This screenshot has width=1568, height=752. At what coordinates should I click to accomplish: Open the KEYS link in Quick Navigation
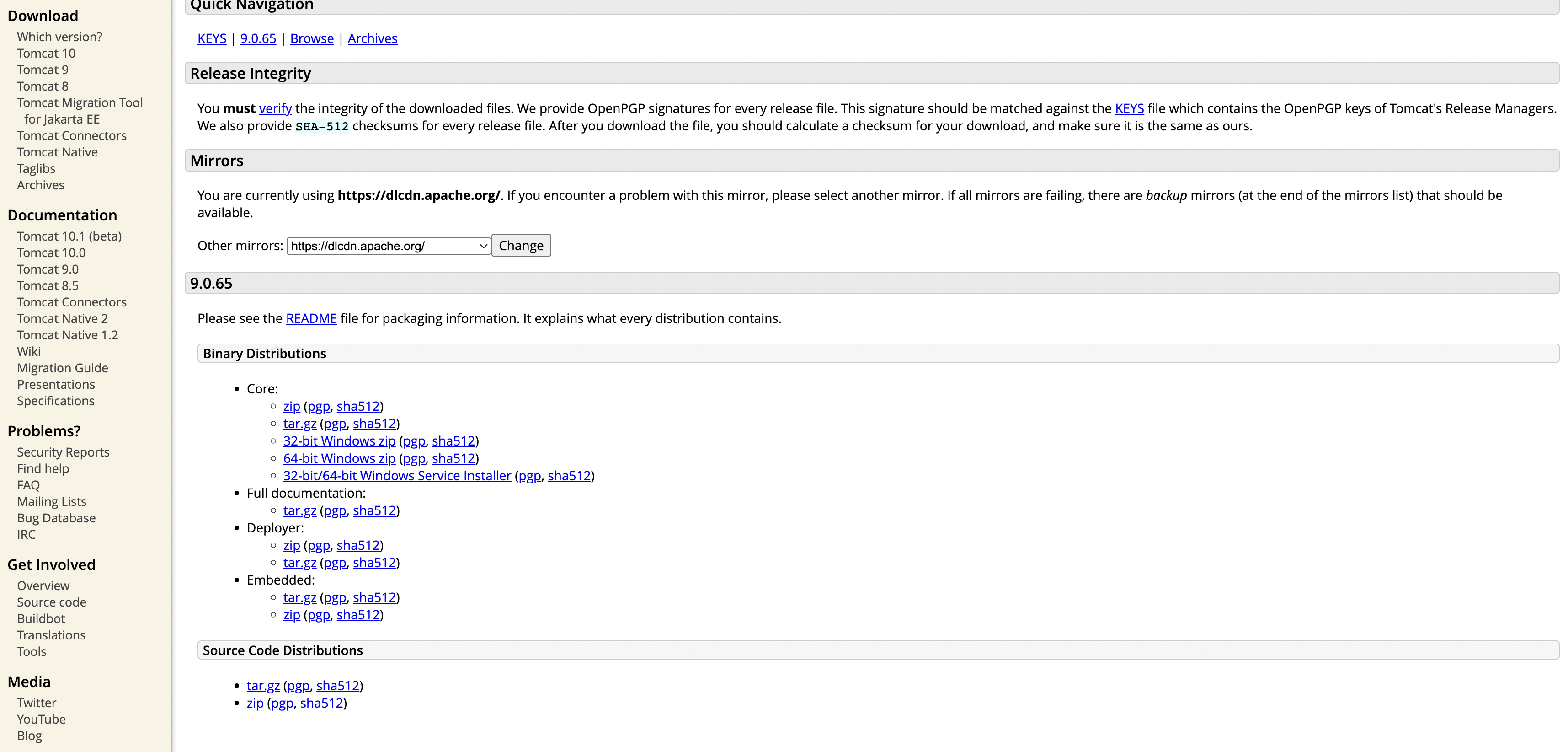[211, 38]
